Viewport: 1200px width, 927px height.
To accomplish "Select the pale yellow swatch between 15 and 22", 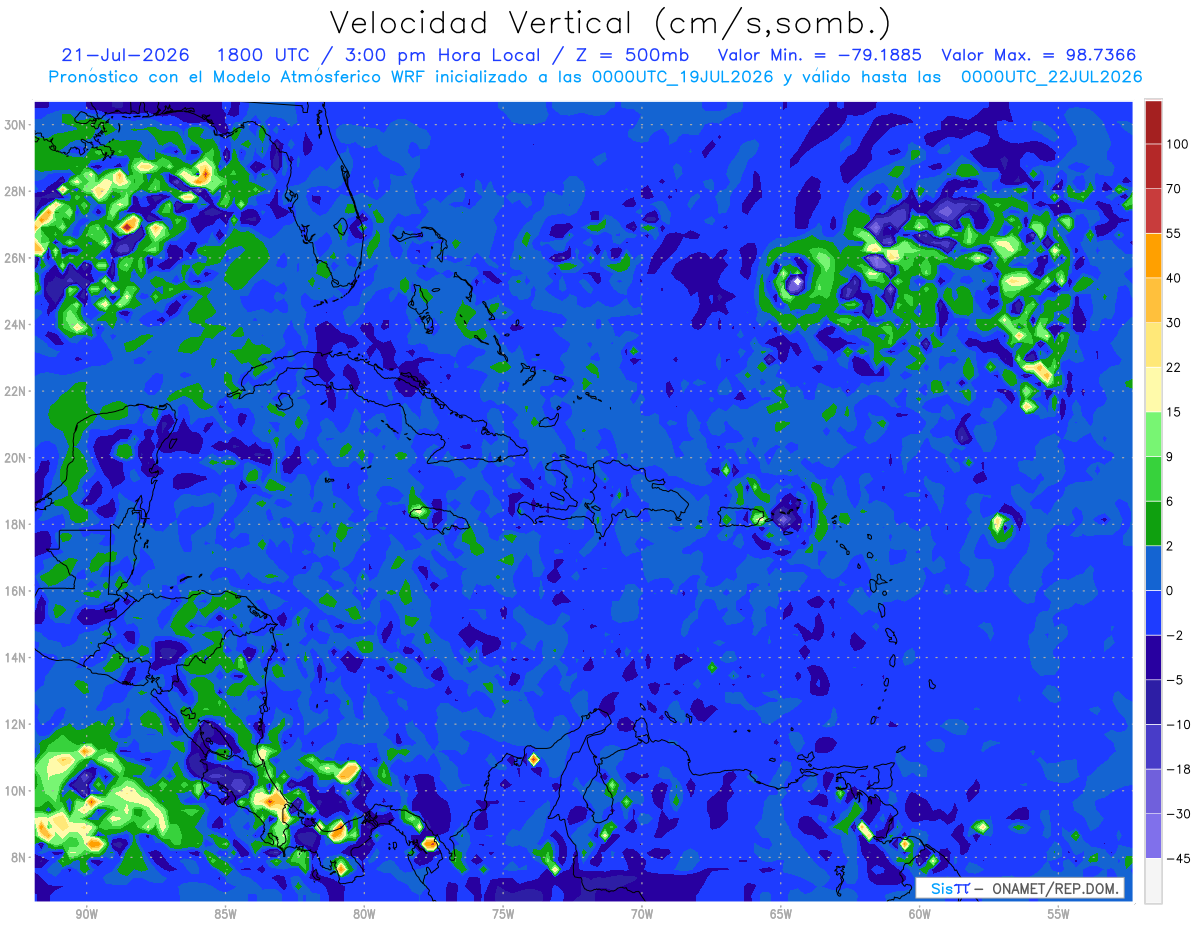I will (1153, 389).
